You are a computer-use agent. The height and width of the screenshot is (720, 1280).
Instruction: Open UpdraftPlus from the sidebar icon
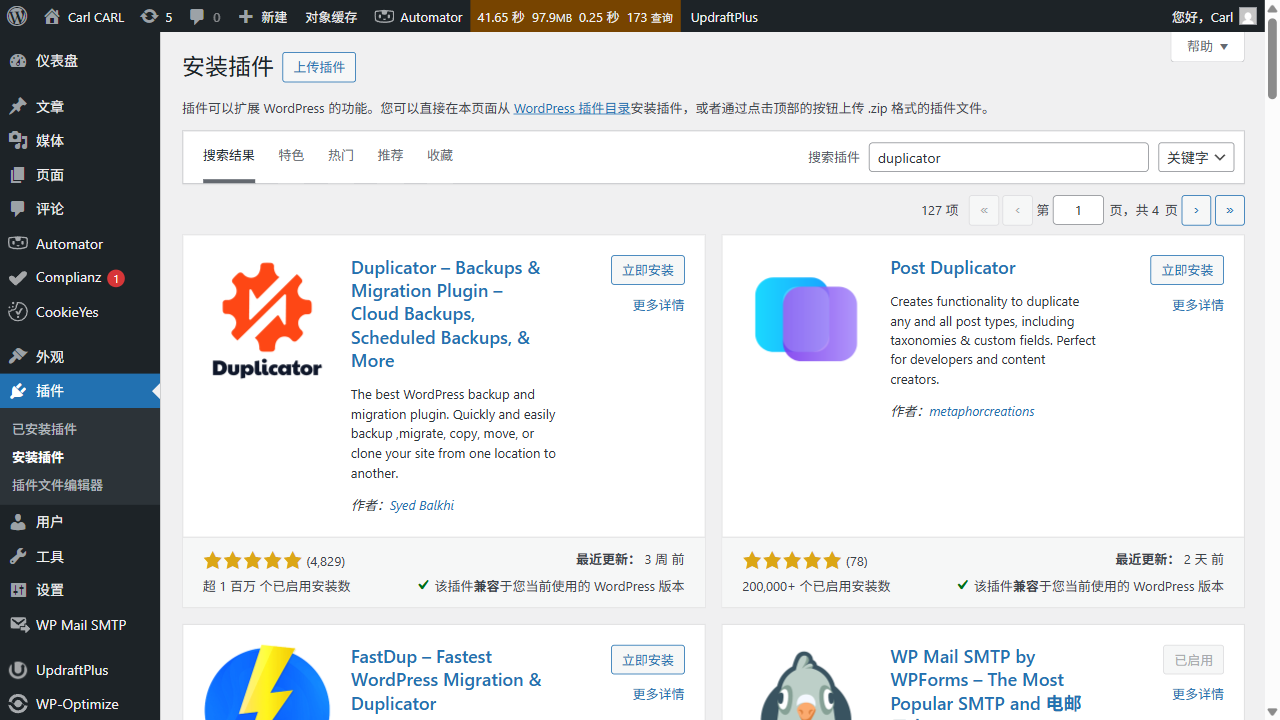19,669
